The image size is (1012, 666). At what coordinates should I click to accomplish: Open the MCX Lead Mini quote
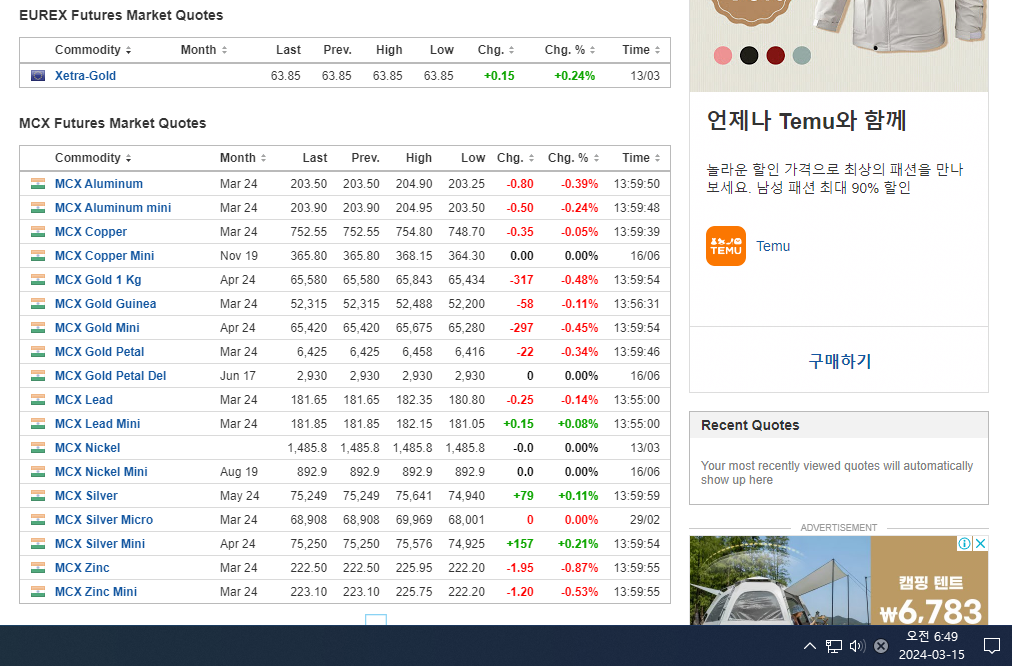(97, 424)
